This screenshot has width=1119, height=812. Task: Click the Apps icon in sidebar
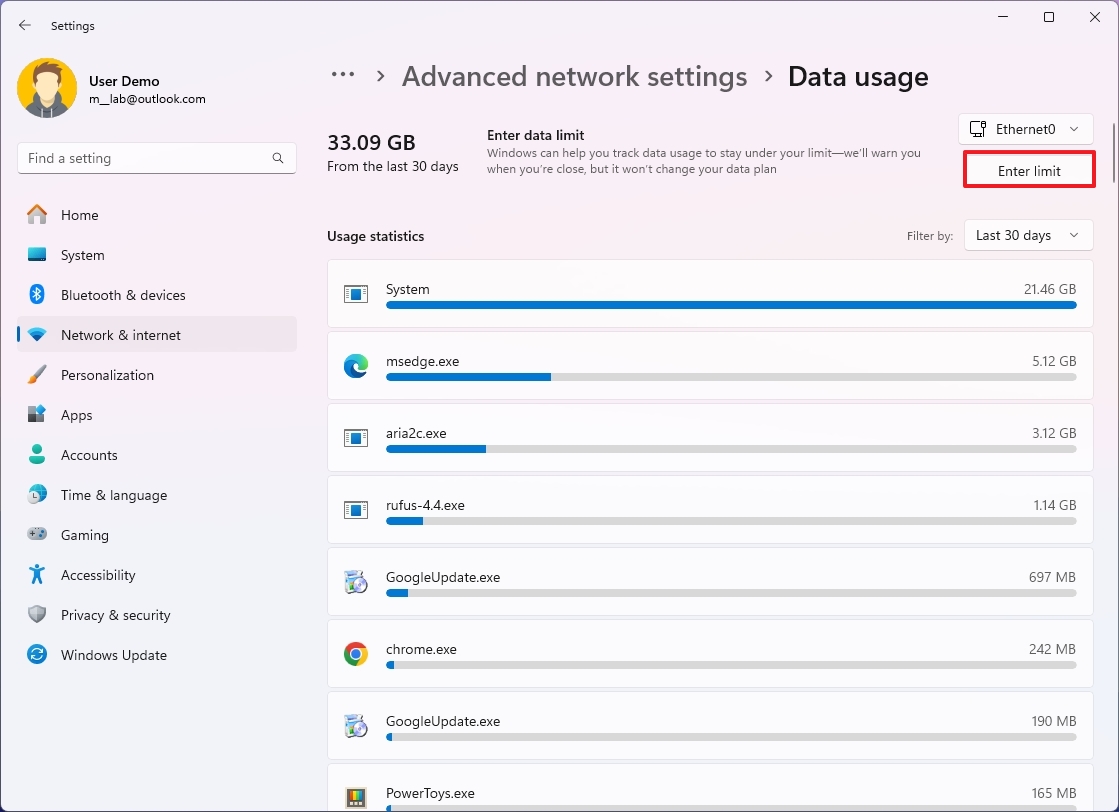36,415
